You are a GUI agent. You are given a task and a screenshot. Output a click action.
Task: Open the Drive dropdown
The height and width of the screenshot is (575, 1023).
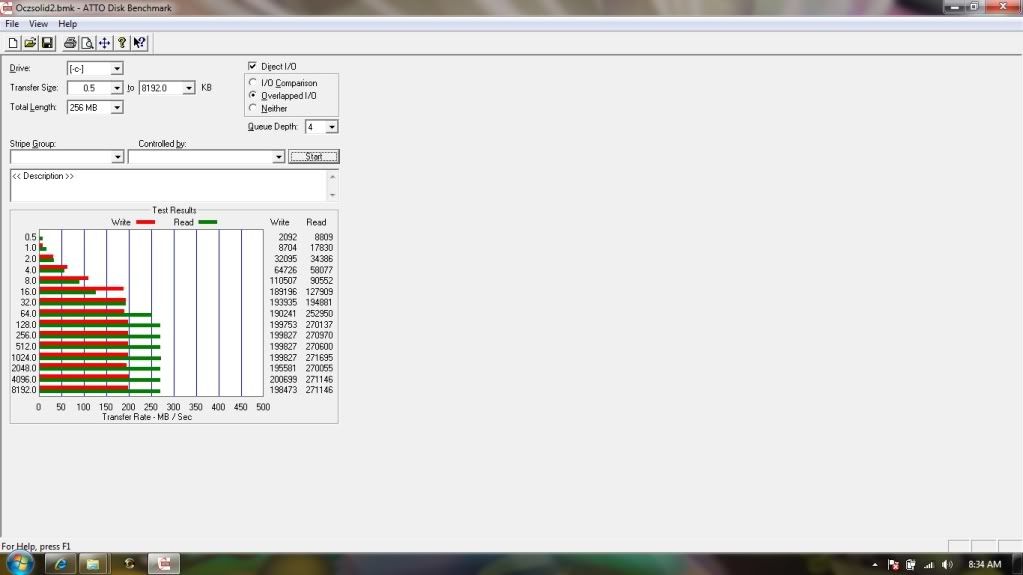pyautogui.click(x=116, y=69)
